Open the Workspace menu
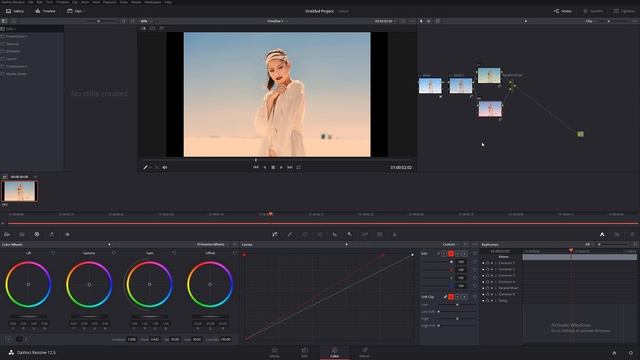 pos(153,2)
